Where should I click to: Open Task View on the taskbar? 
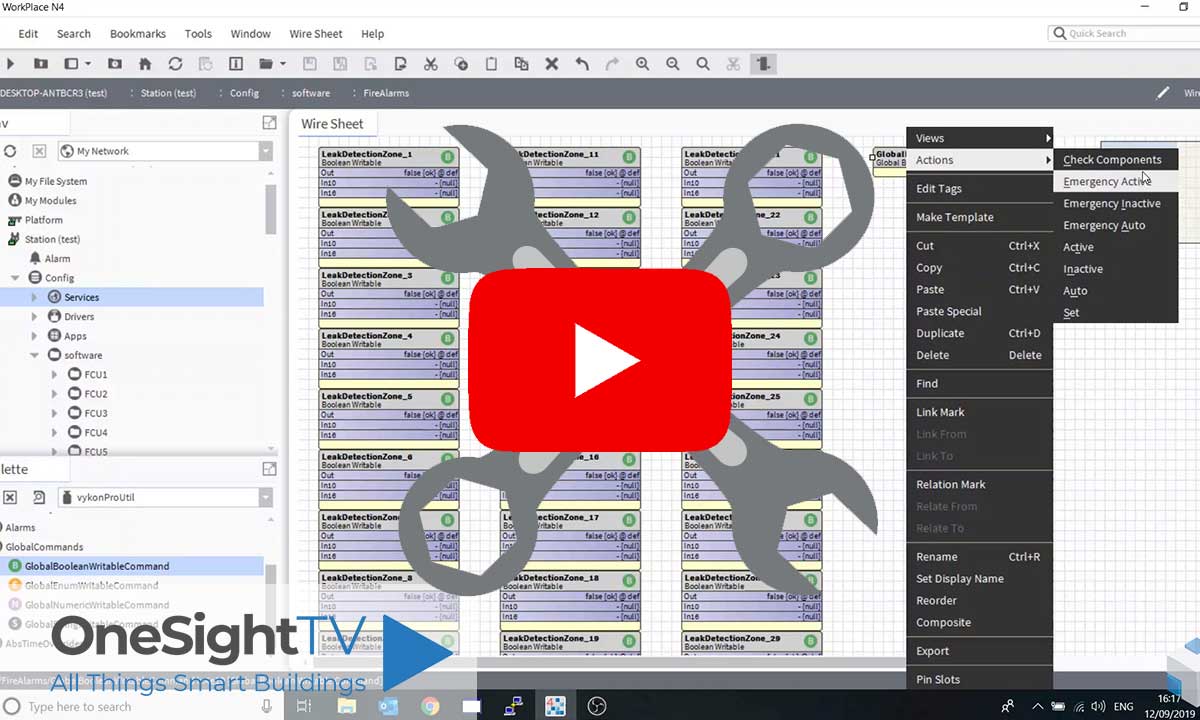pyautogui.click(x=304, y=706)
